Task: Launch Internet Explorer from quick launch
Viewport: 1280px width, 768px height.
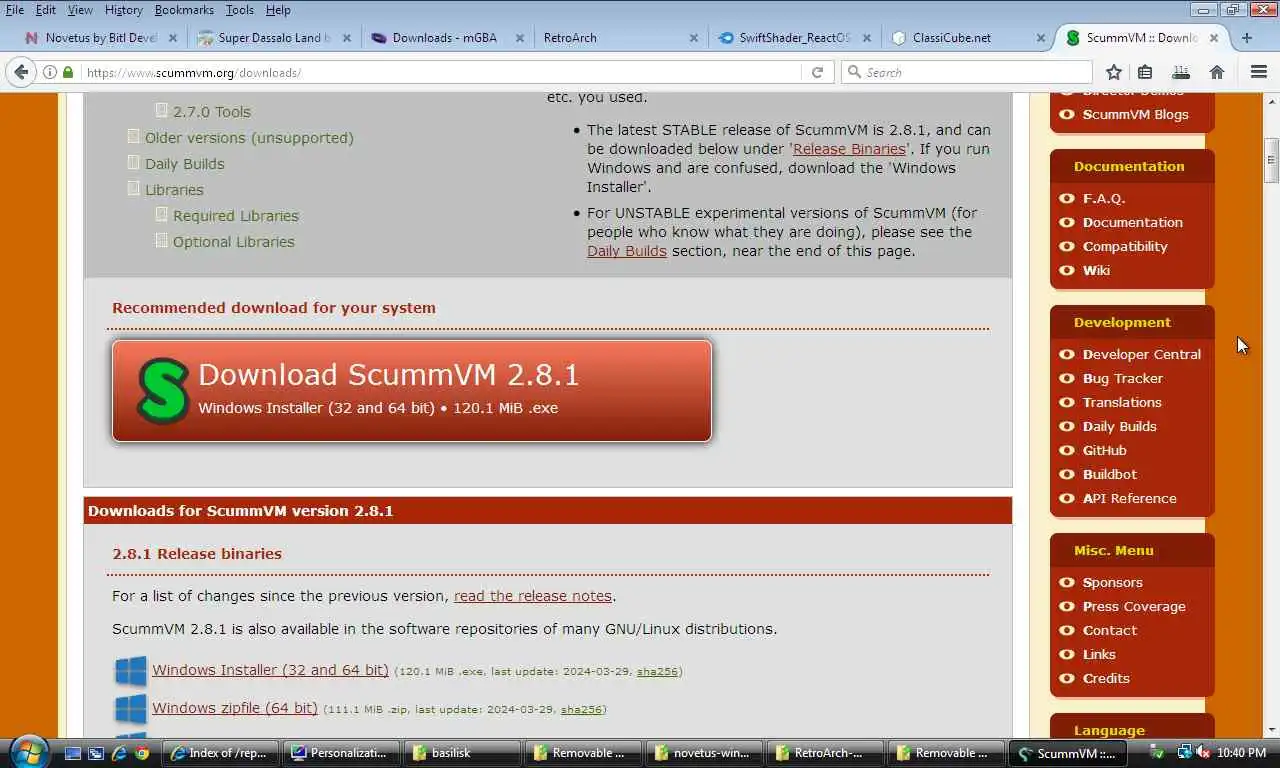Action: [x=119, y=752]
